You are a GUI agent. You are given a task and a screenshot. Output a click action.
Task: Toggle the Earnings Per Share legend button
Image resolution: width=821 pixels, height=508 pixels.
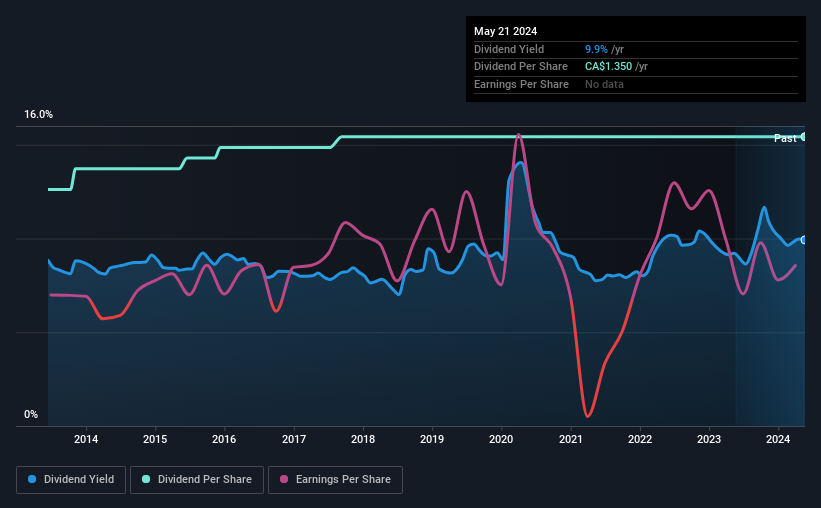click(335, 480)
